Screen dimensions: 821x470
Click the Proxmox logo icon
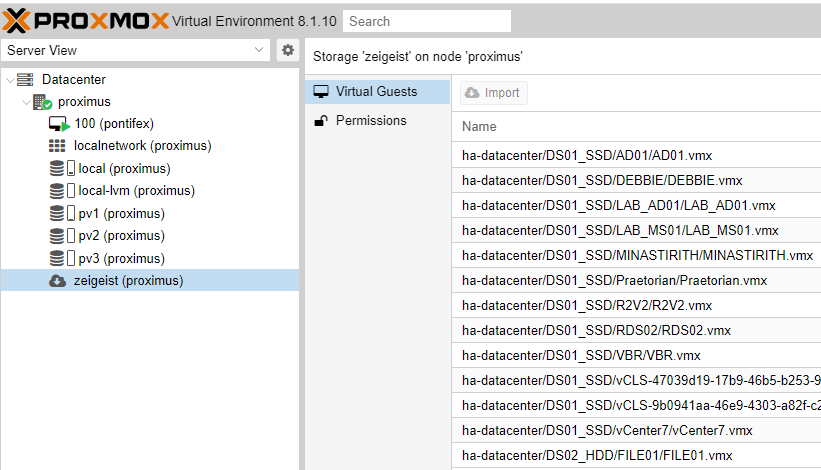(16, 21)
